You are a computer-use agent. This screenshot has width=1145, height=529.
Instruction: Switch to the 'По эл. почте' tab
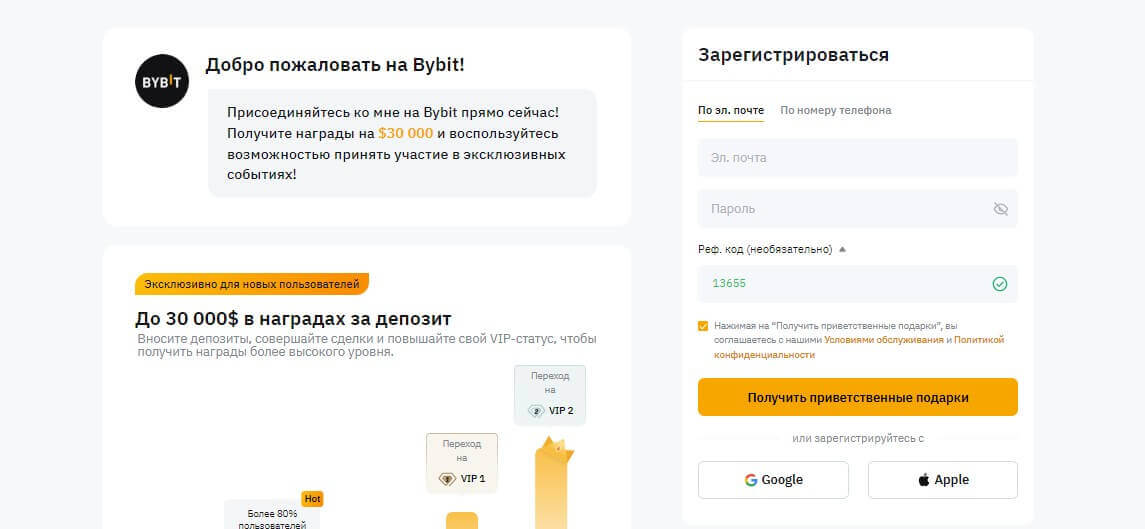point(730,110)
